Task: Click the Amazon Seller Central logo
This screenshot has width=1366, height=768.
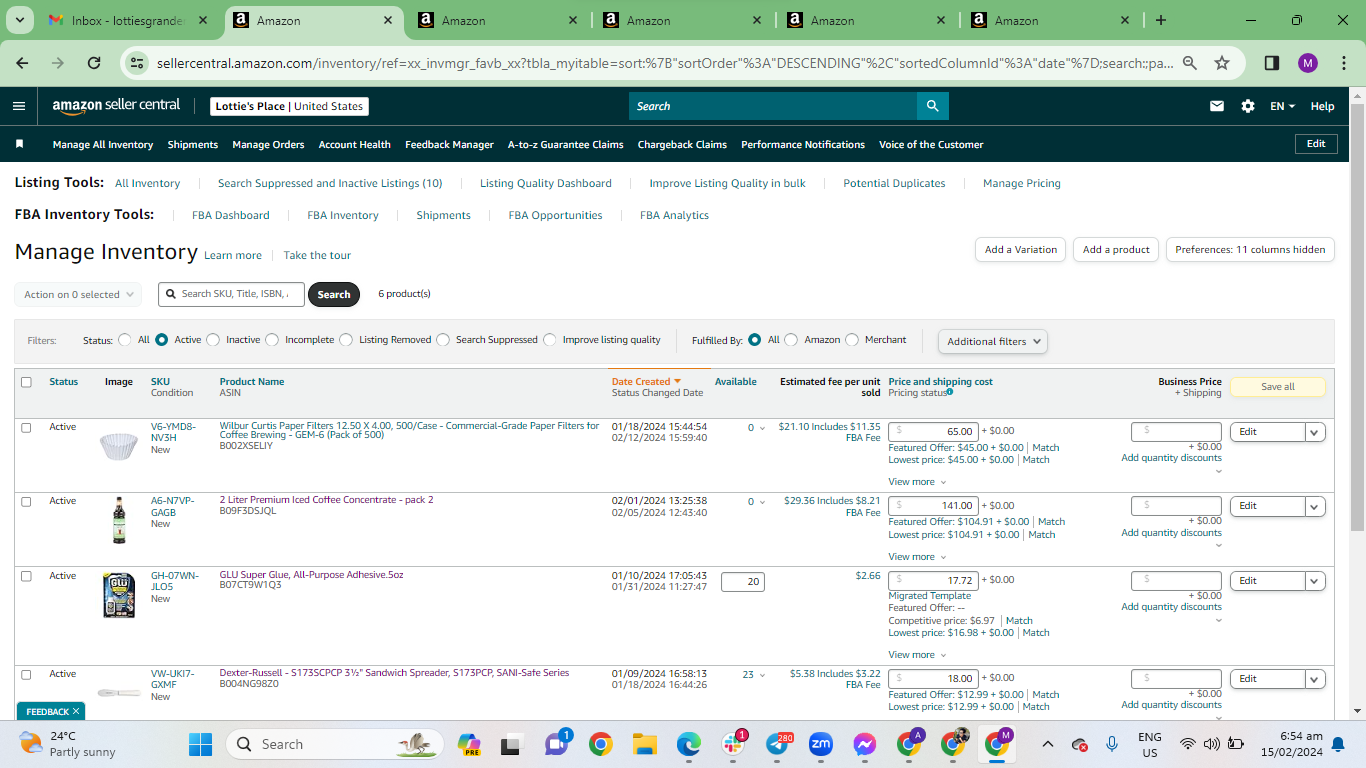Action: [117, 105]
